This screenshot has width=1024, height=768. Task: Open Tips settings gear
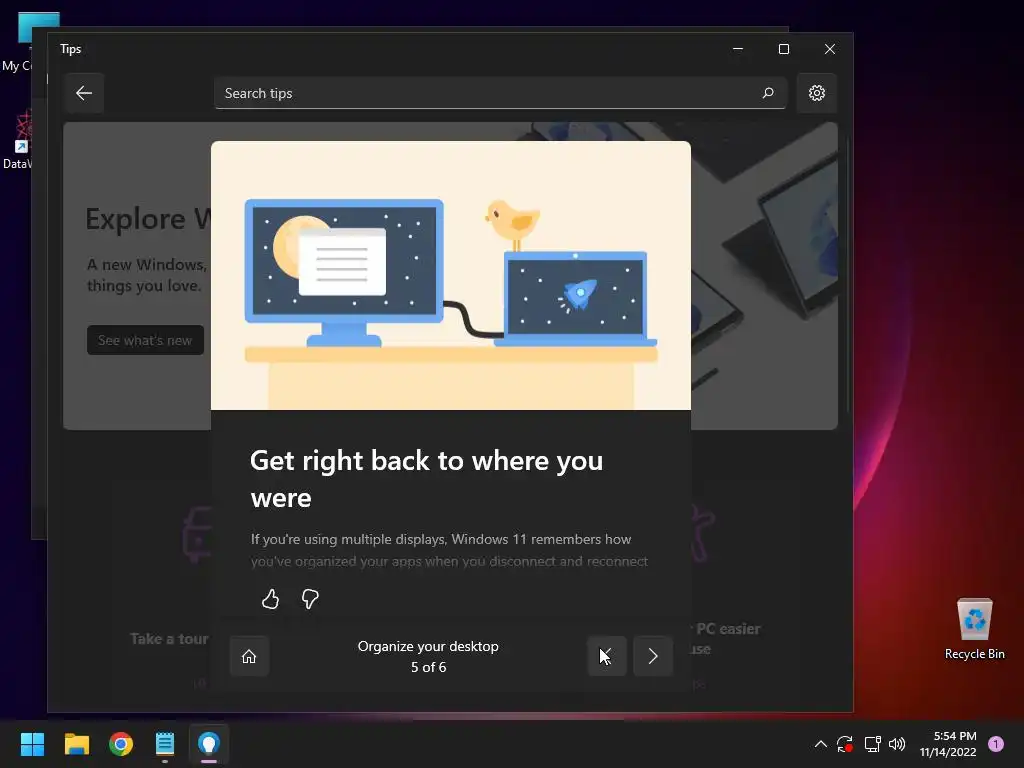[816, 93]
